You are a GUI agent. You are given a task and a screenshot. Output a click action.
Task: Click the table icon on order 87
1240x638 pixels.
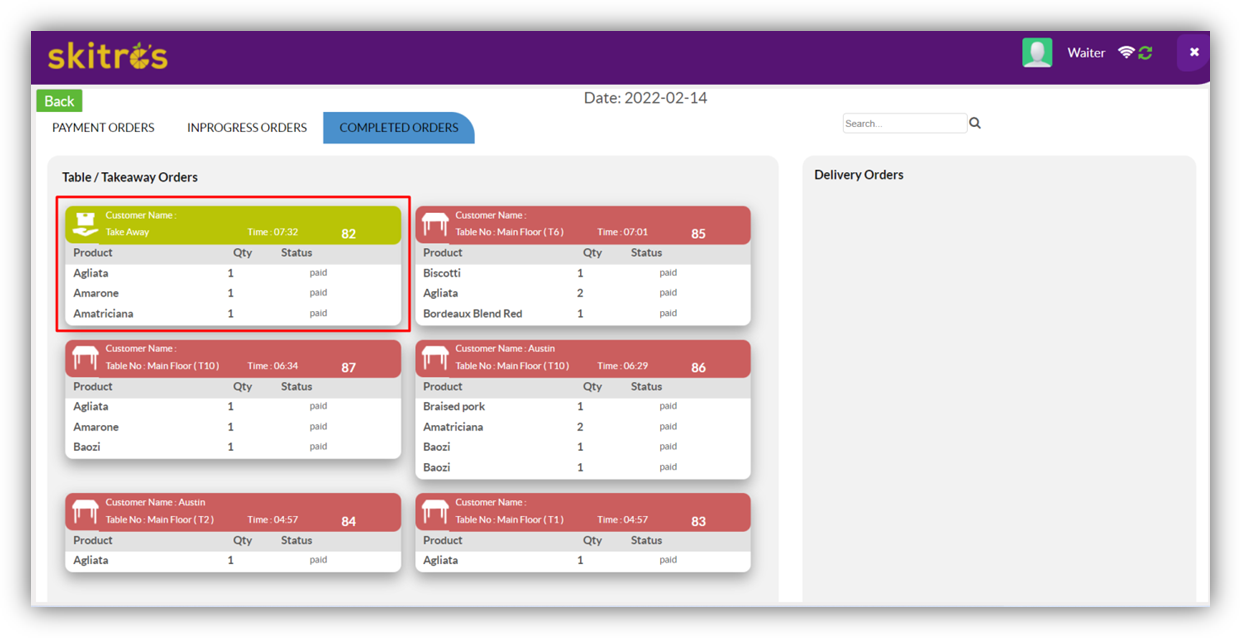click(86, 357)
